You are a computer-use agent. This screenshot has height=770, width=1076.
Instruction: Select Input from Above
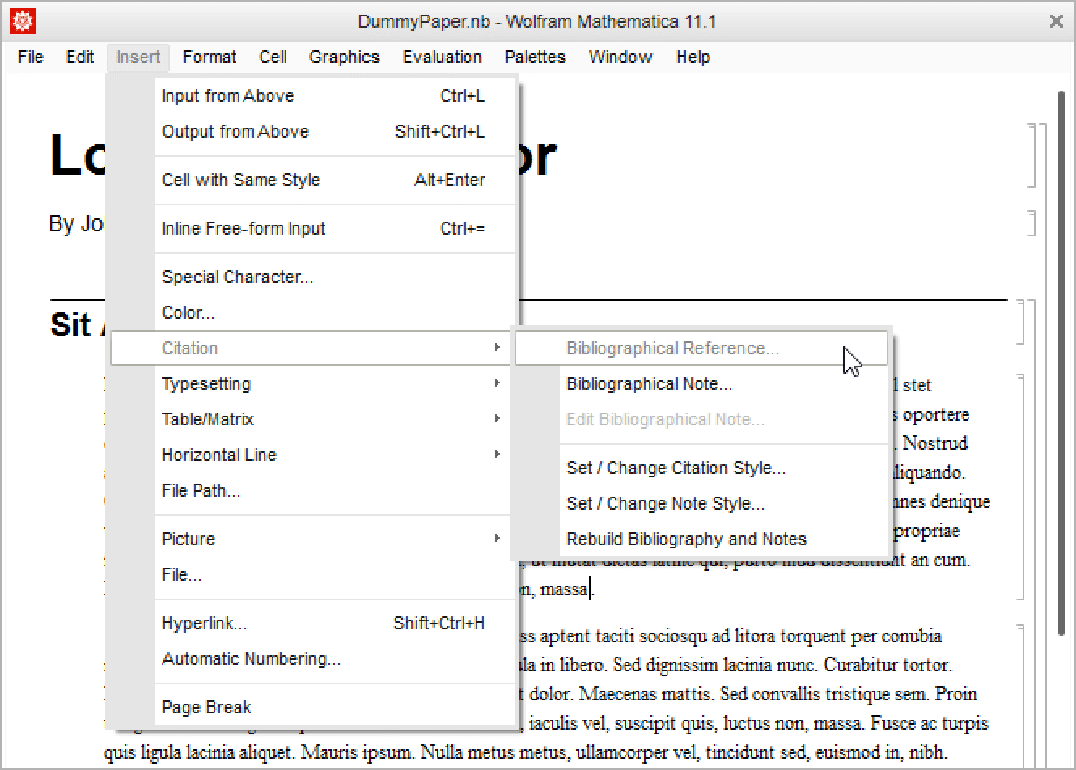pos(228,96)
